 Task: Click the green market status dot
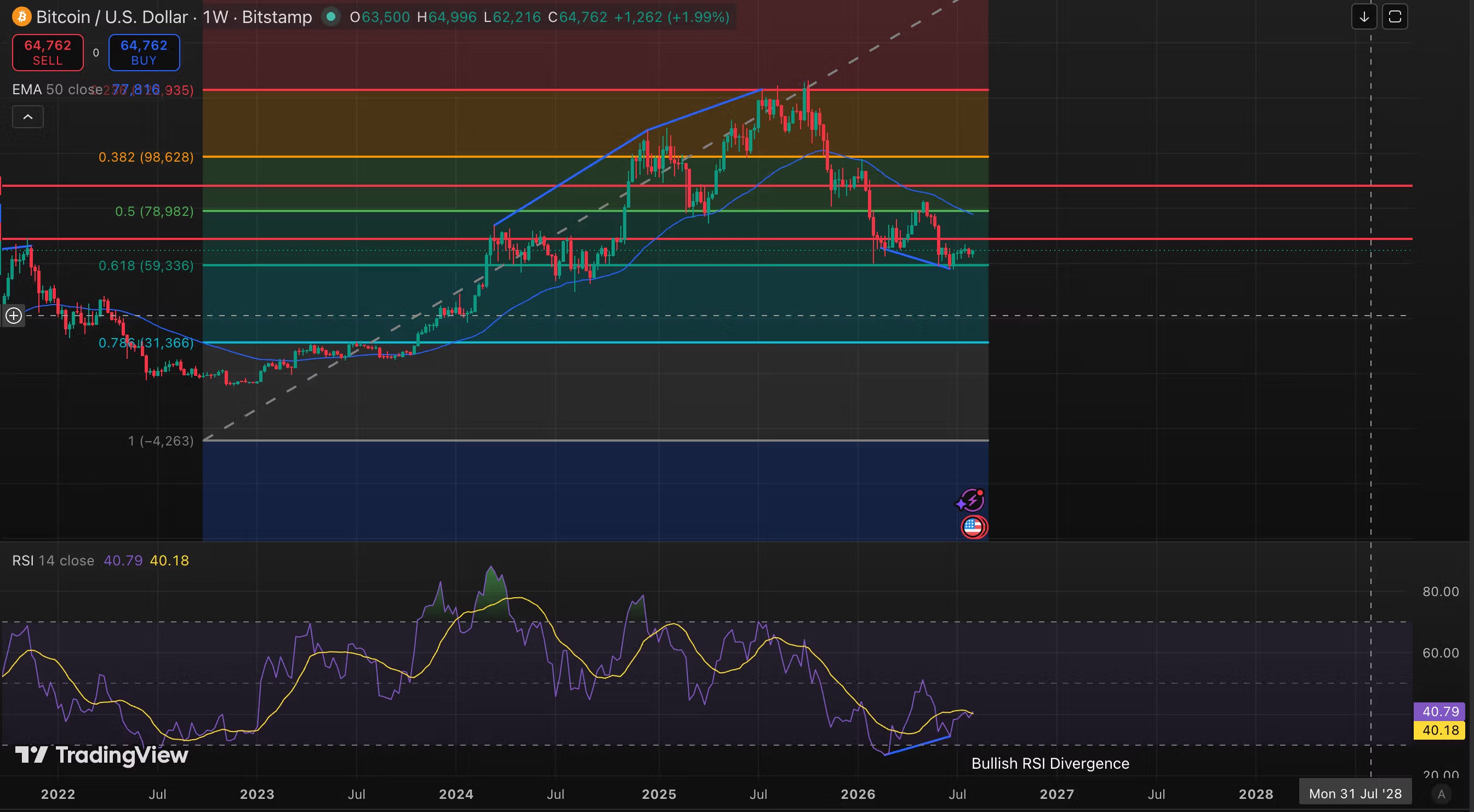(x=330, y=16)
